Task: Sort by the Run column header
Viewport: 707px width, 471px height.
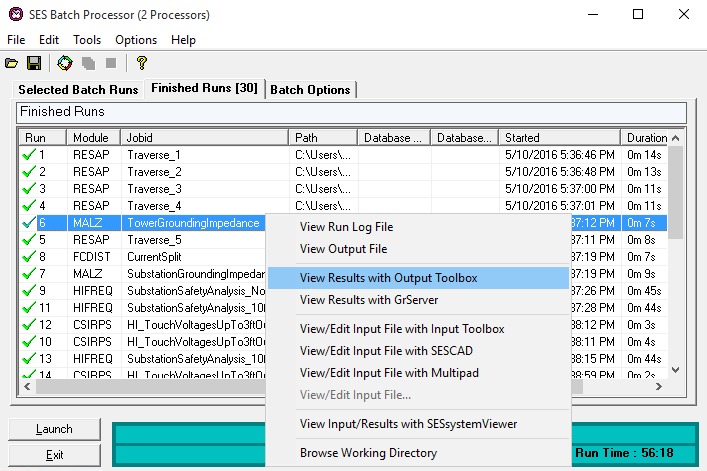Action: (x=43, y=137)
